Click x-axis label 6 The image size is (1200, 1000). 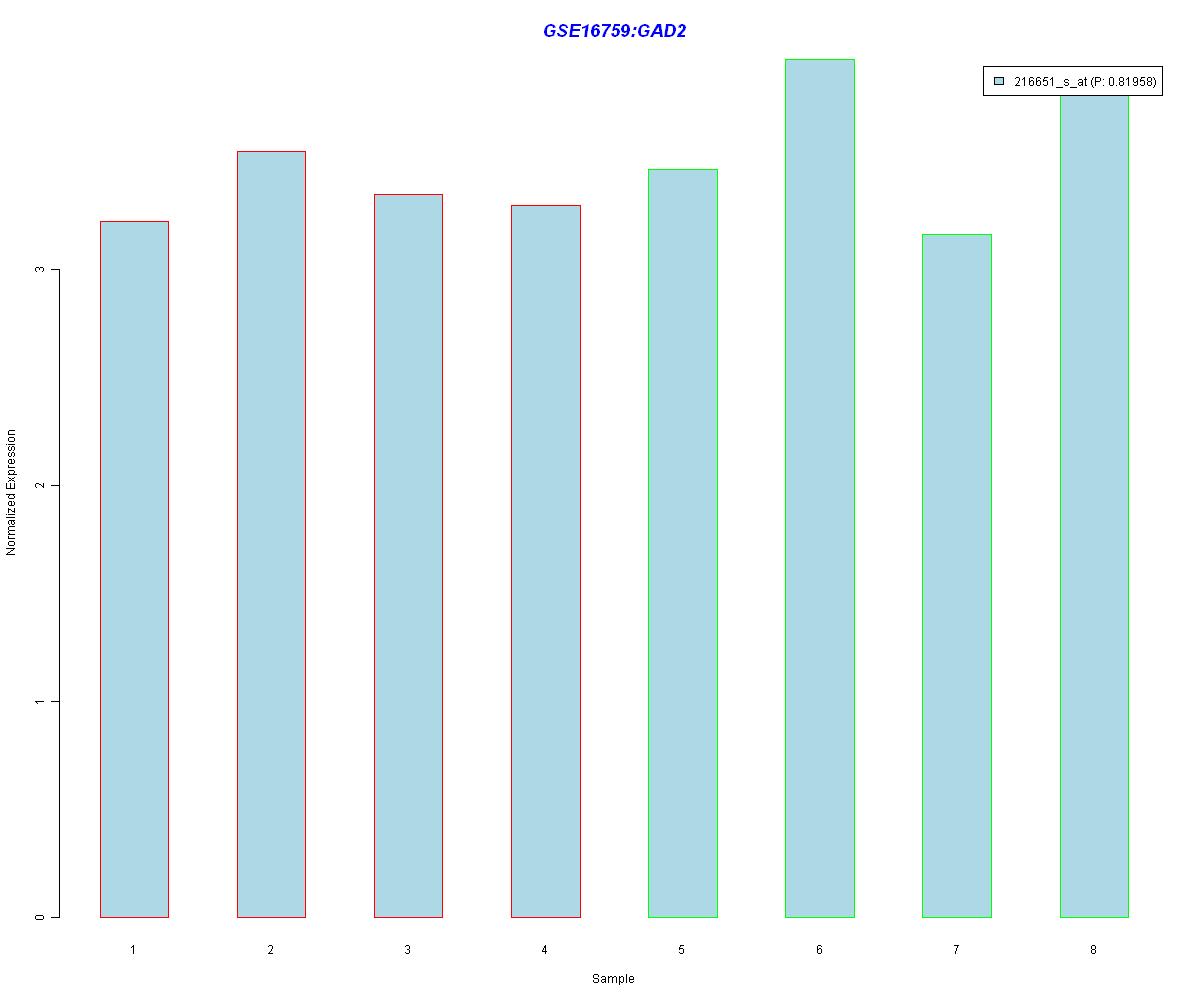point(819,949)
